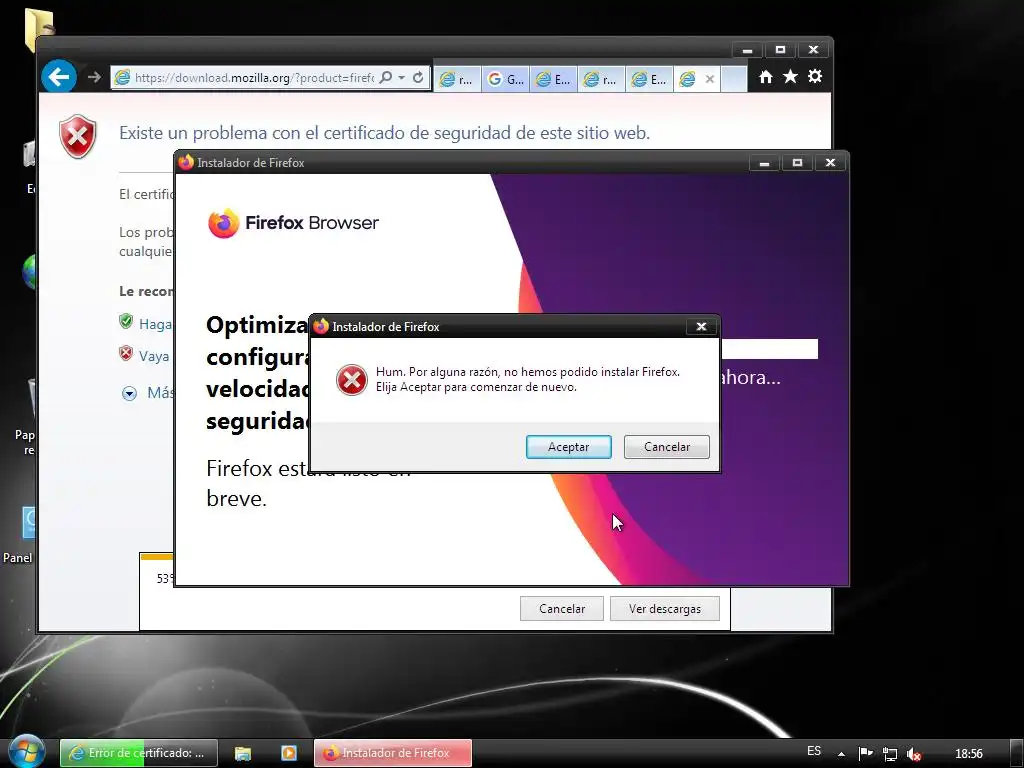The height and width of the screenshot is (768, 1024).
Task: Click the Home icon in Internet Explorer
Action: coord(765,77)
